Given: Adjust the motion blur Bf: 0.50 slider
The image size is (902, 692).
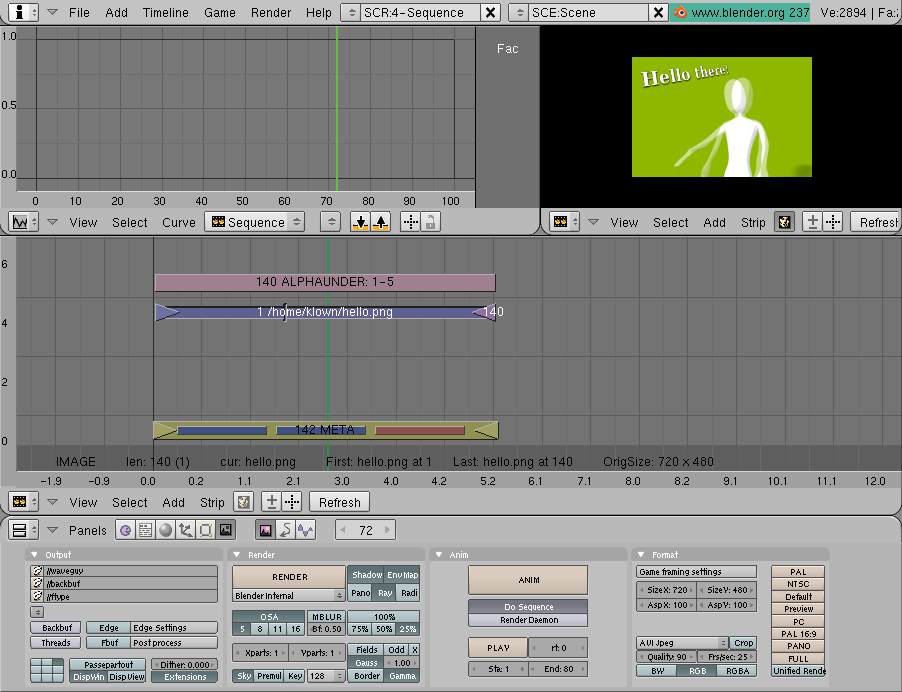Looking at the screenshot, I should pos(326,629).
